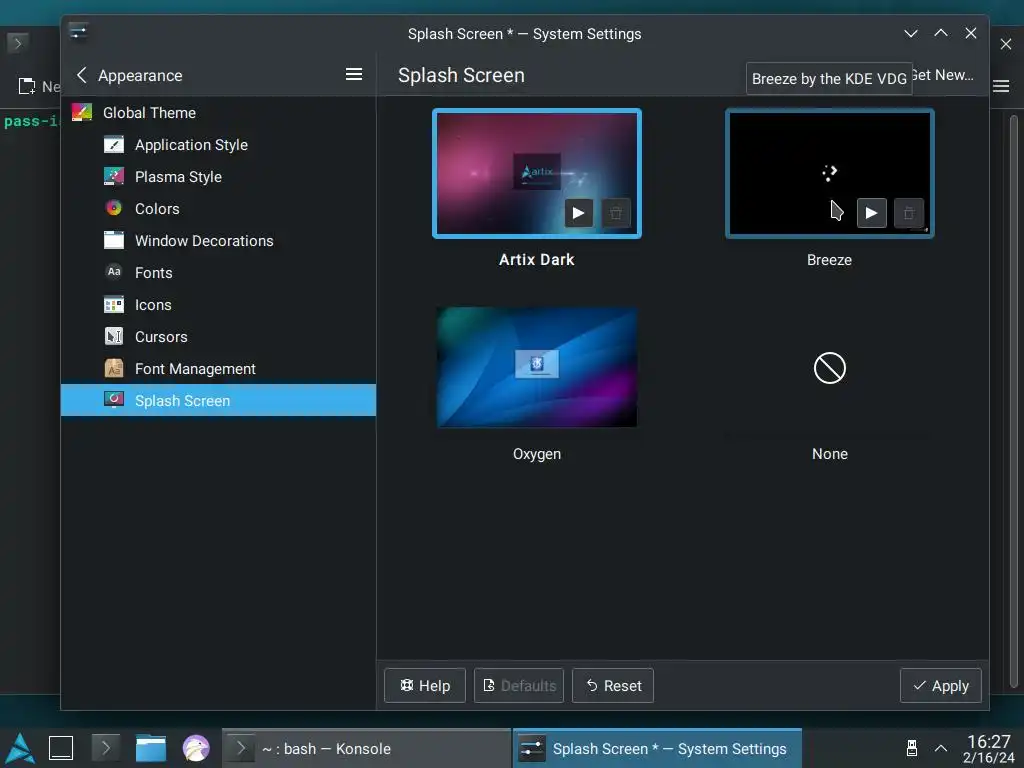Select the Breeze splash thumbnail
The width and height of the screenshot is (1024, 768).
tap(829, 173)
